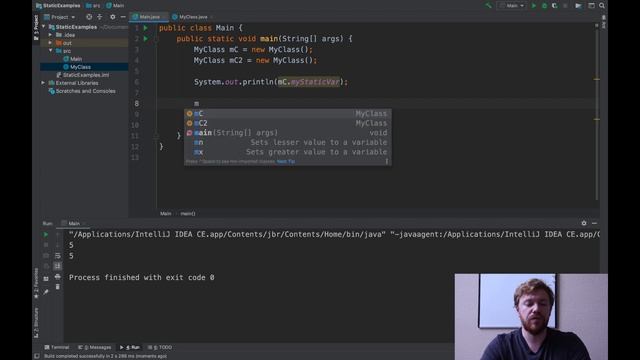Choose the mn template suggestion
Image resolution: width=640 pixels, height=360 pixels.
coord(287,142)
